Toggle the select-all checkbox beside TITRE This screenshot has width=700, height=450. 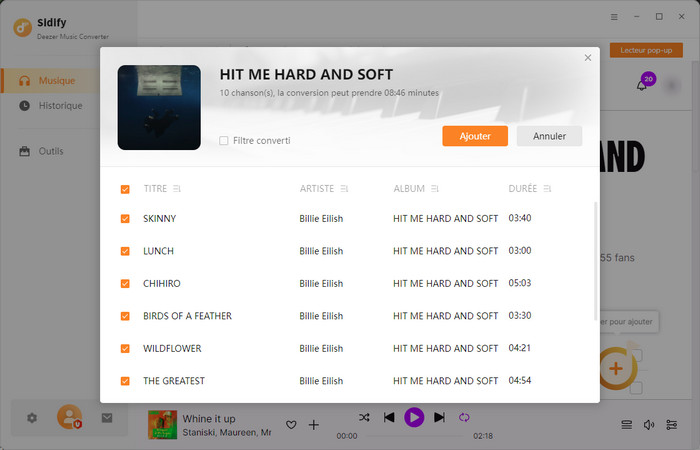click(125, 189)
